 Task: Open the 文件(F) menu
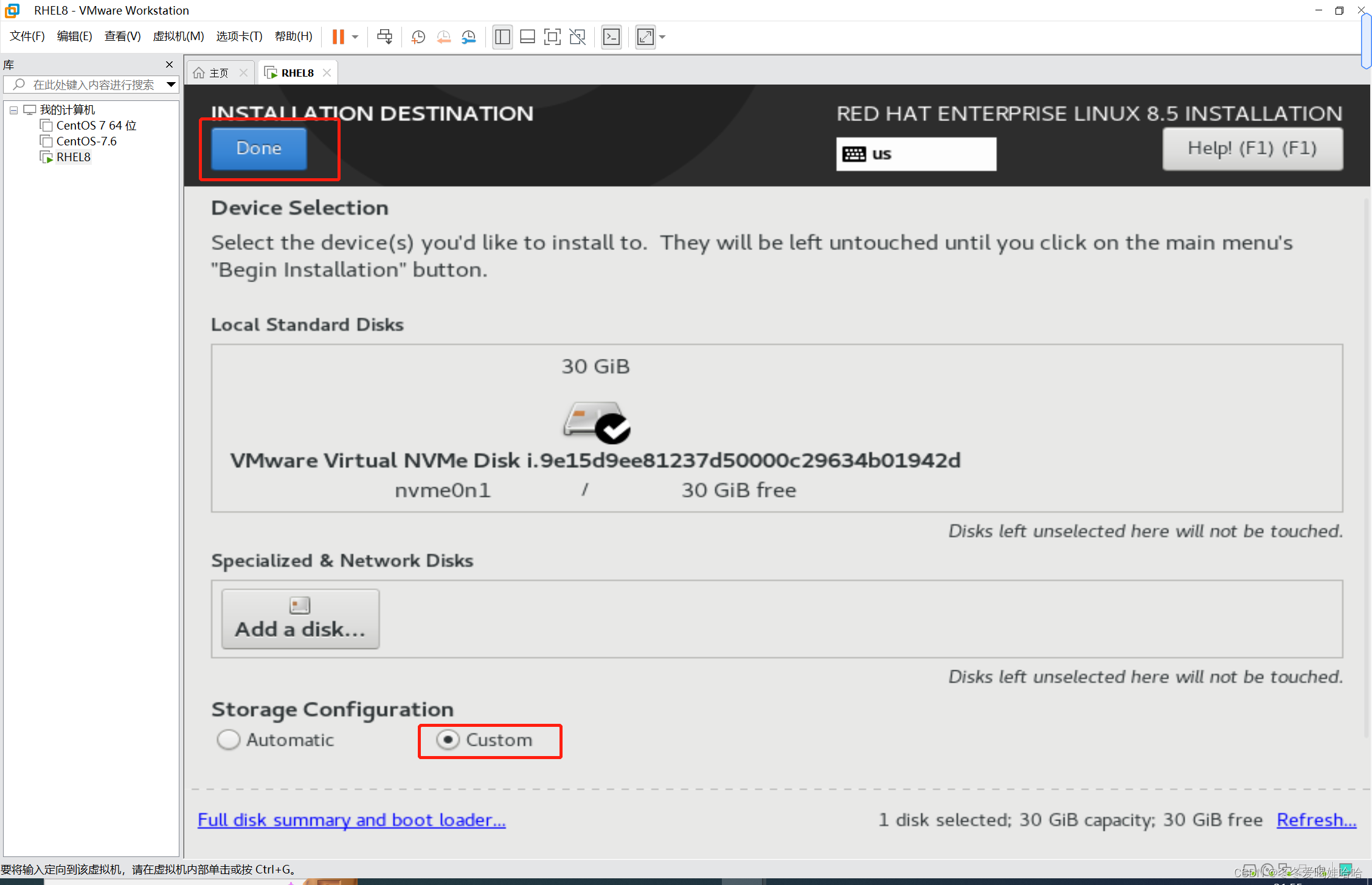27,36
